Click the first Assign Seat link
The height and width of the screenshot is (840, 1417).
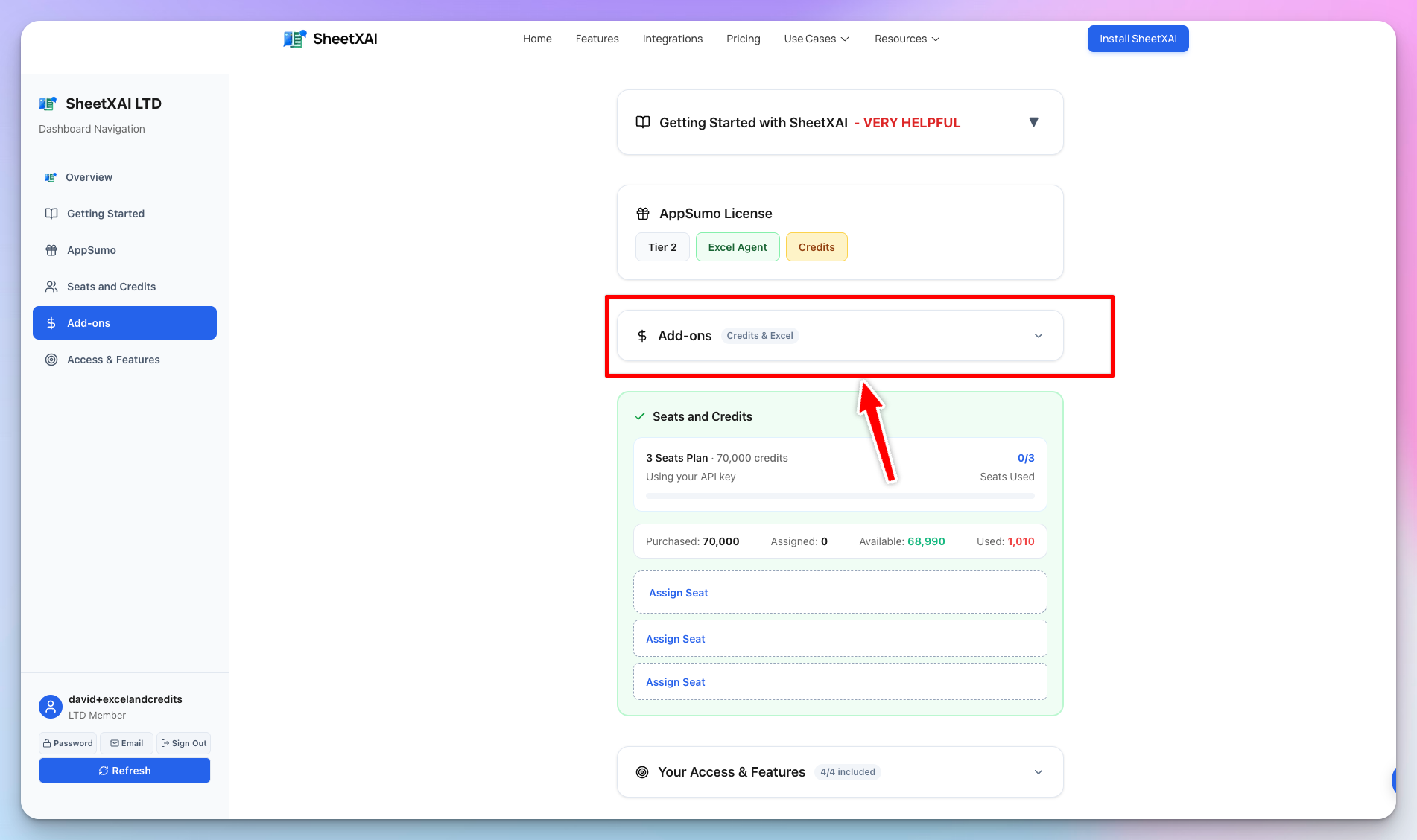pos(678,592)
